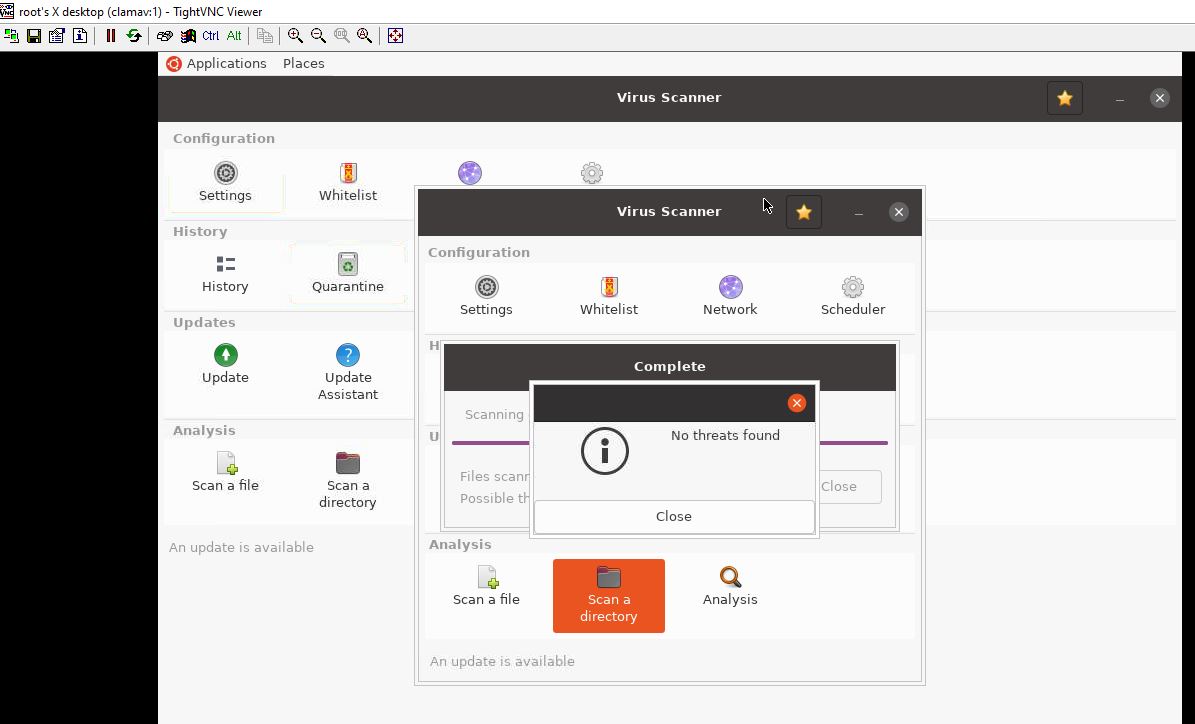
Task: Click the TightVNC full screen toolbar icon
Action: pyautogui.click(x=395, y=35)
